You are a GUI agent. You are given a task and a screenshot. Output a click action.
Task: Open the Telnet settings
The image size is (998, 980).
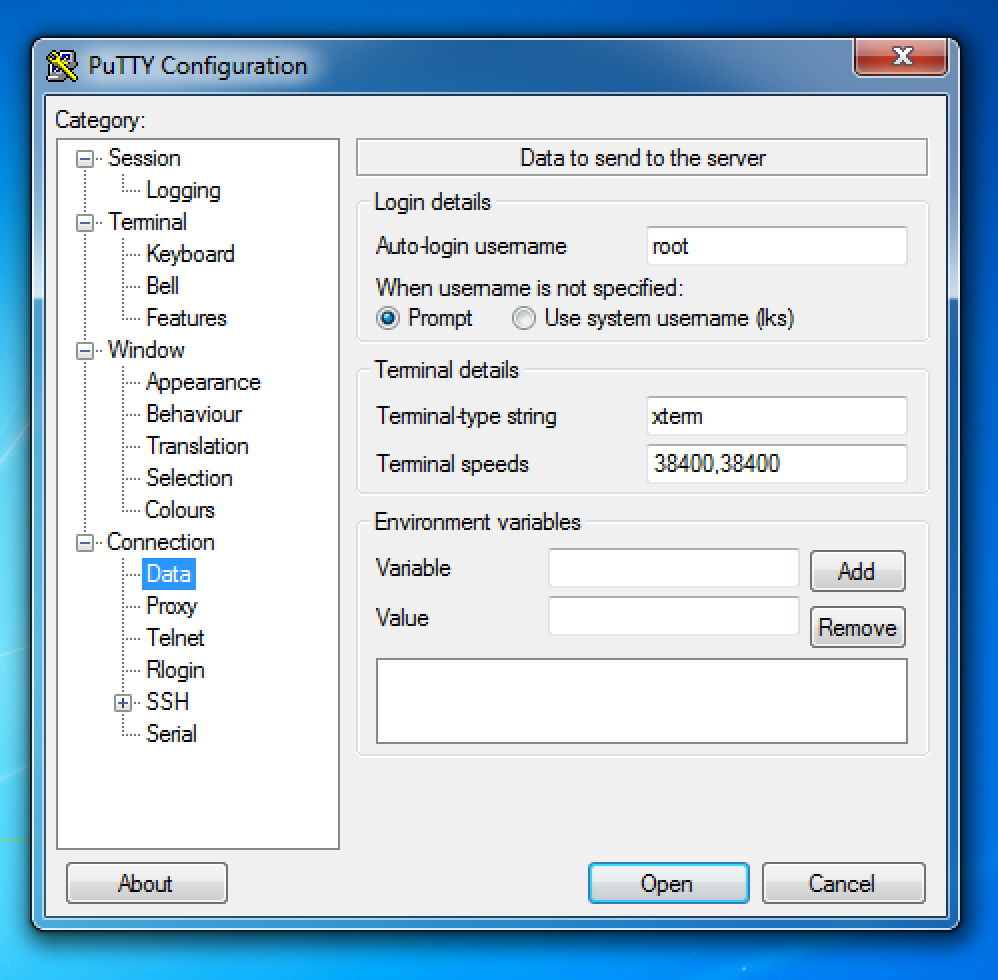175,638
